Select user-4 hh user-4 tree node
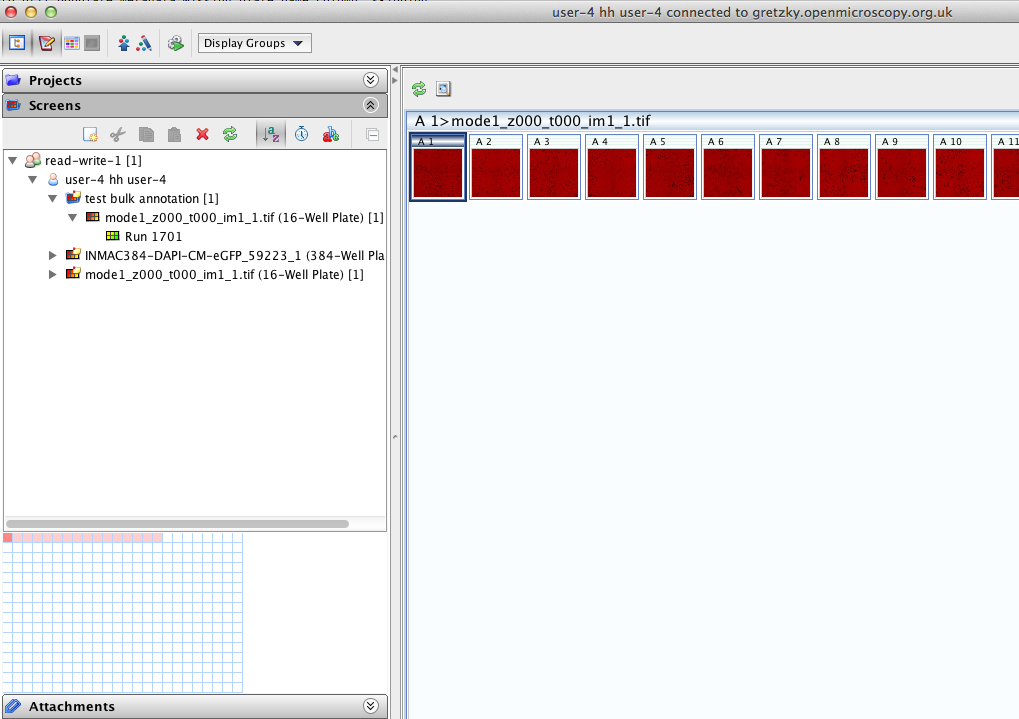The width and height of the screenshot is (1019, 719). coord(115,180)
